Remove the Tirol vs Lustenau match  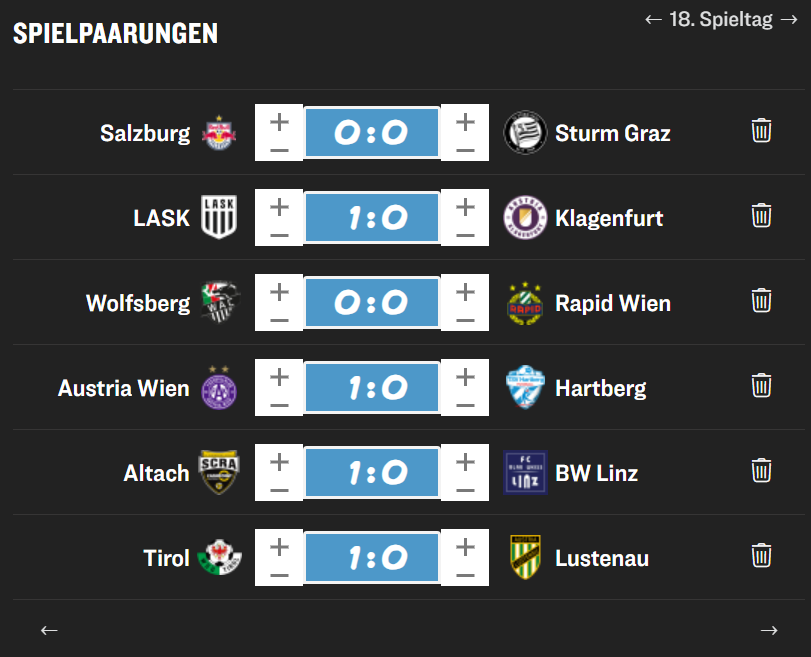(761, 556)
